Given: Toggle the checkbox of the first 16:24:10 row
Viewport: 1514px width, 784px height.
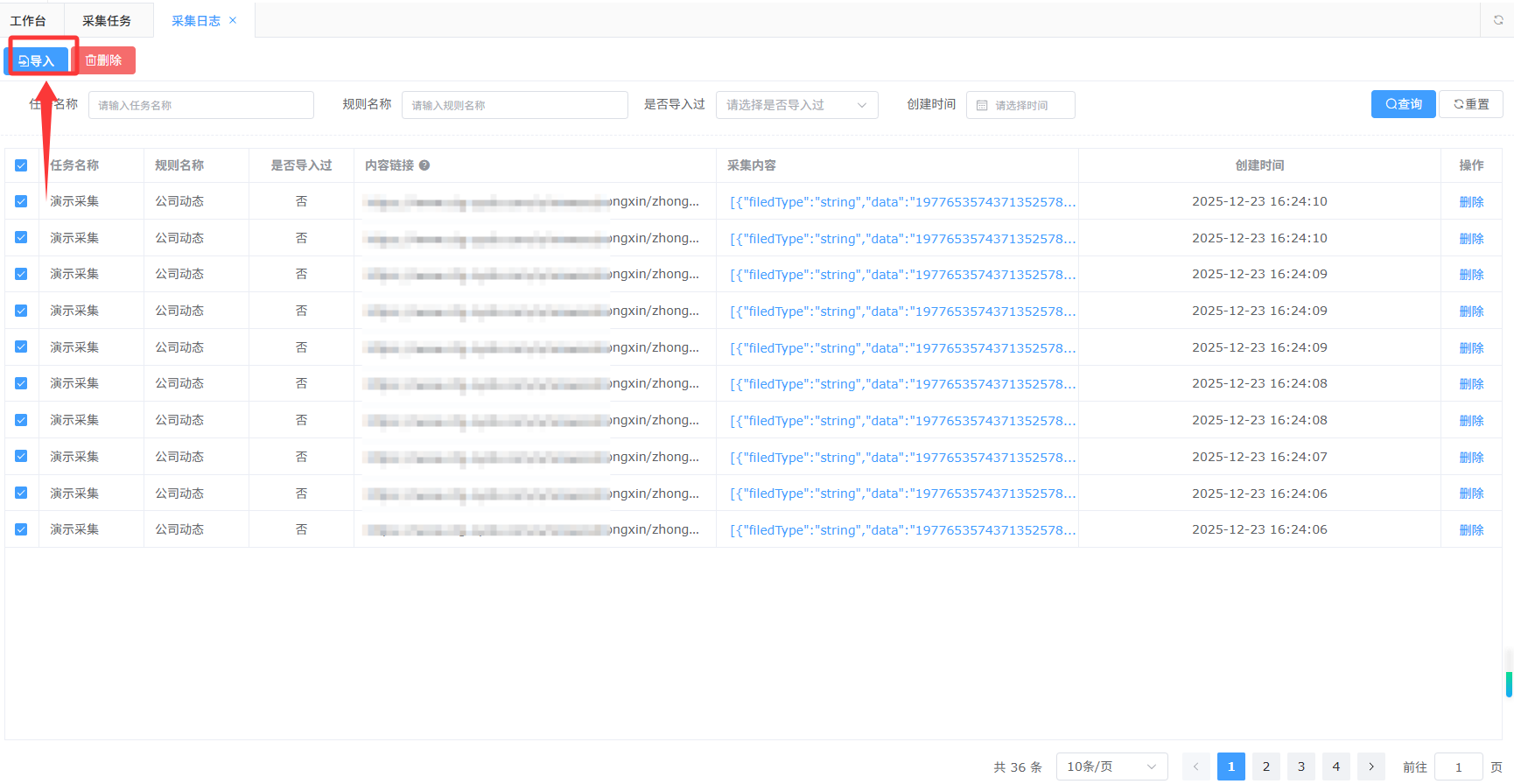Looking at the screenshot, I should coord(21,201).
